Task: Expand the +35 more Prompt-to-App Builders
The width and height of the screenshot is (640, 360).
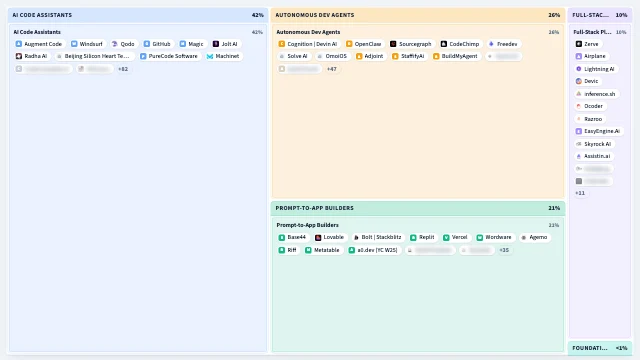Action: 504,250
